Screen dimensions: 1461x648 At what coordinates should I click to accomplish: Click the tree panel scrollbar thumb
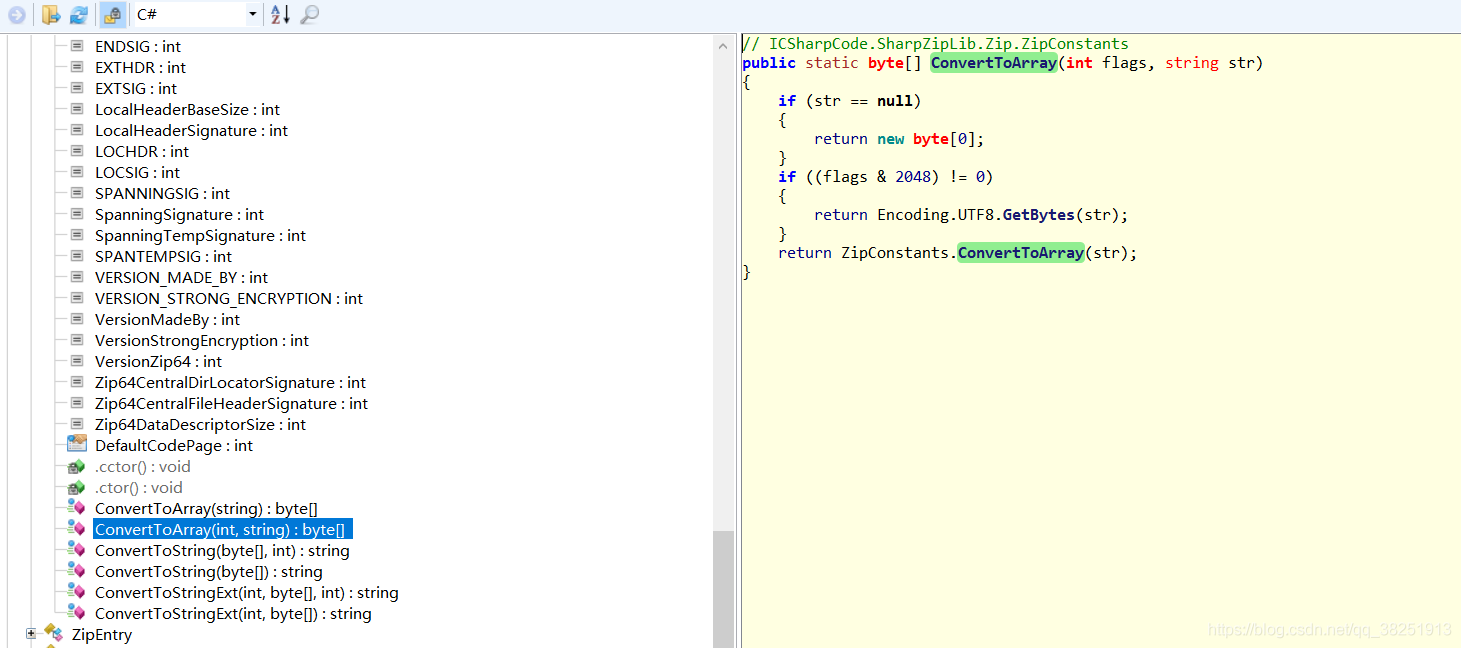click(x=724, y=589)
